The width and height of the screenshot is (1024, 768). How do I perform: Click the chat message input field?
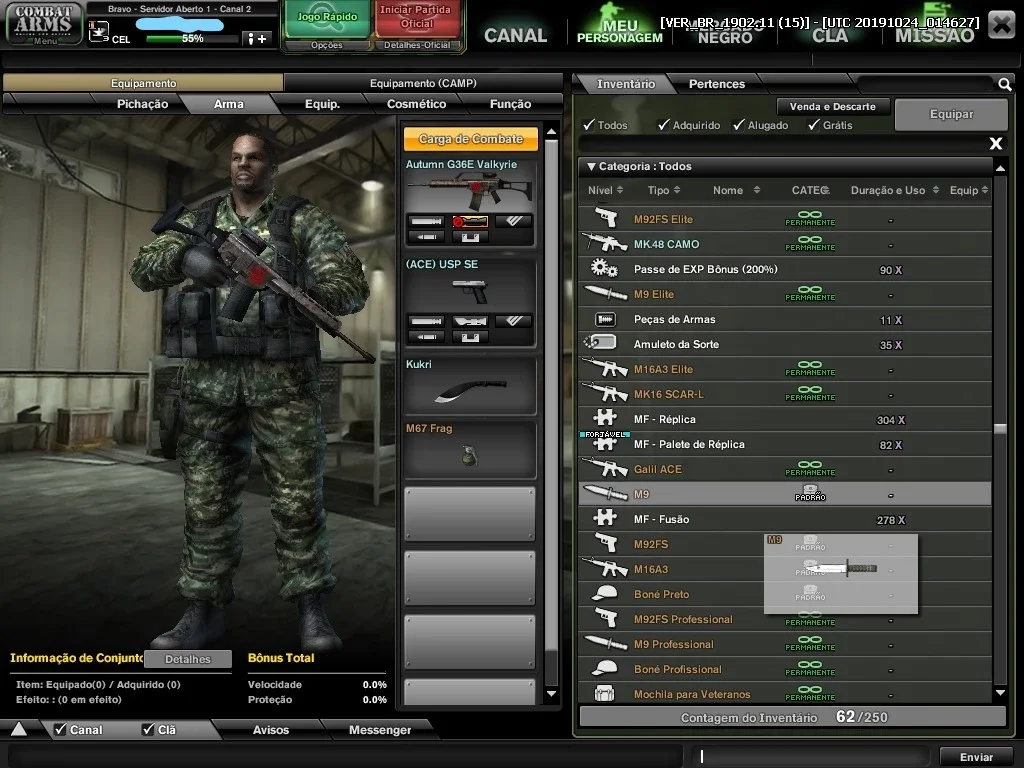[x=810, y=756]
